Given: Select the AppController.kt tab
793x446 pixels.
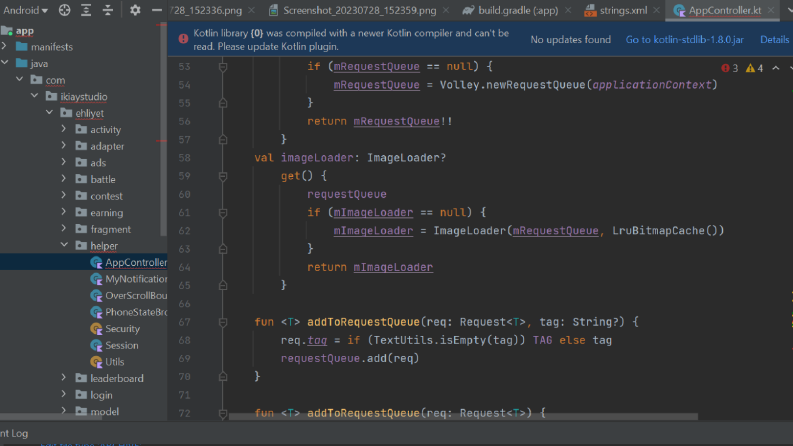Looking at the screenshot, I should coord(724,10).
